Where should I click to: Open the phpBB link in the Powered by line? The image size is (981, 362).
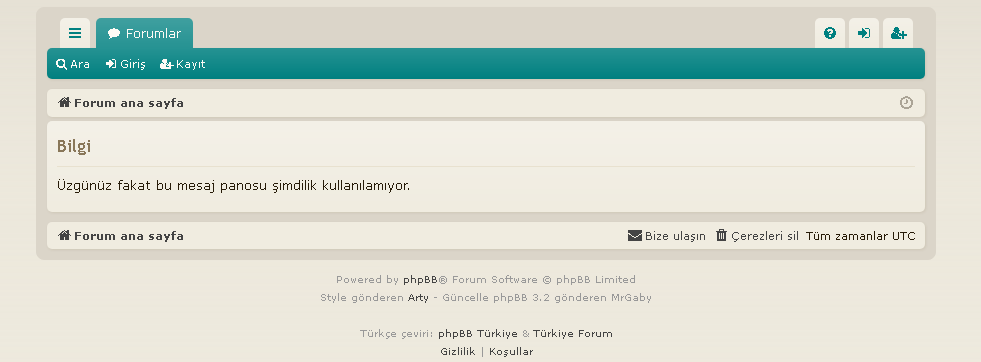pyautogui.click(x=420, y=279)
